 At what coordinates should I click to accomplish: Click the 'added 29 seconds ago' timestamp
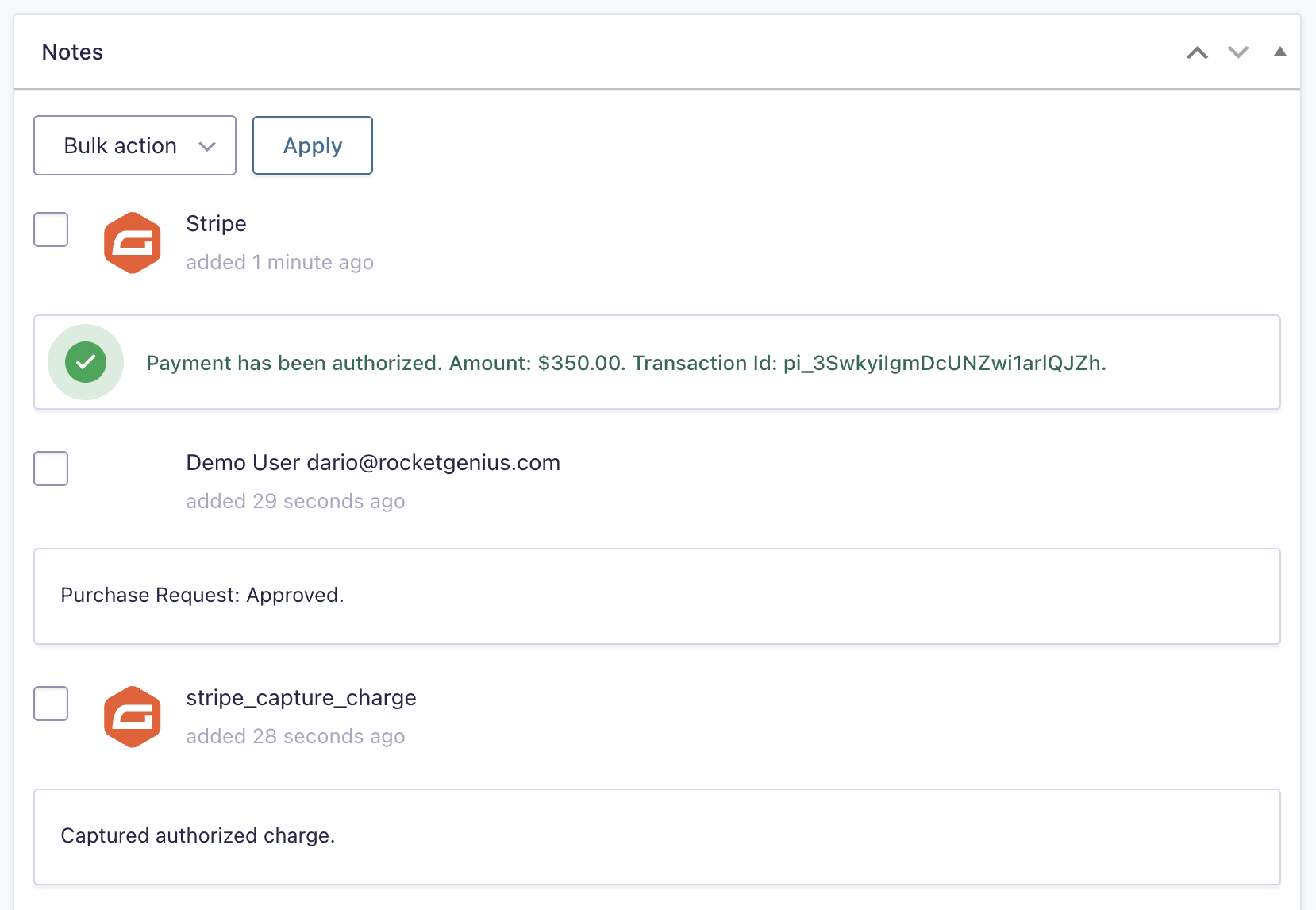tap(295, 501)
